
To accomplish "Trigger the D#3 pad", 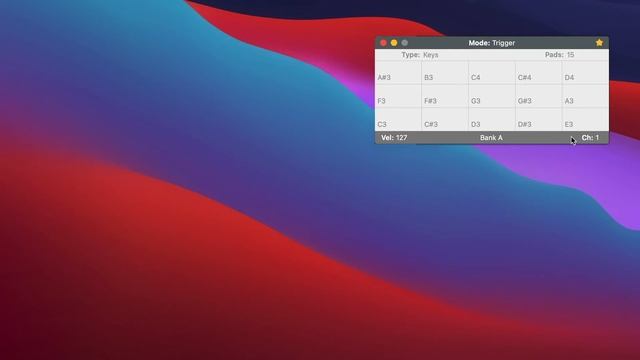I will coord(539,120).
